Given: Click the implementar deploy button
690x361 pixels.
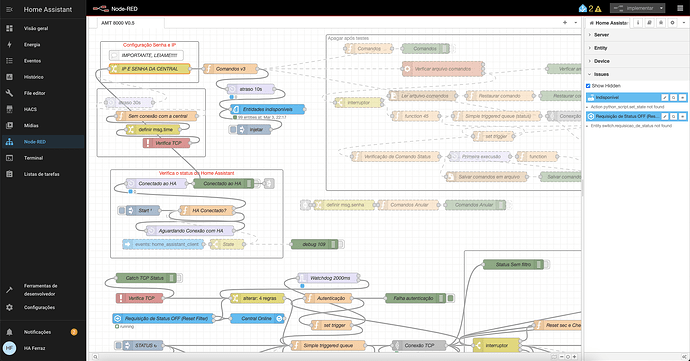Looking at the screenshot, I should coord(634,8).
